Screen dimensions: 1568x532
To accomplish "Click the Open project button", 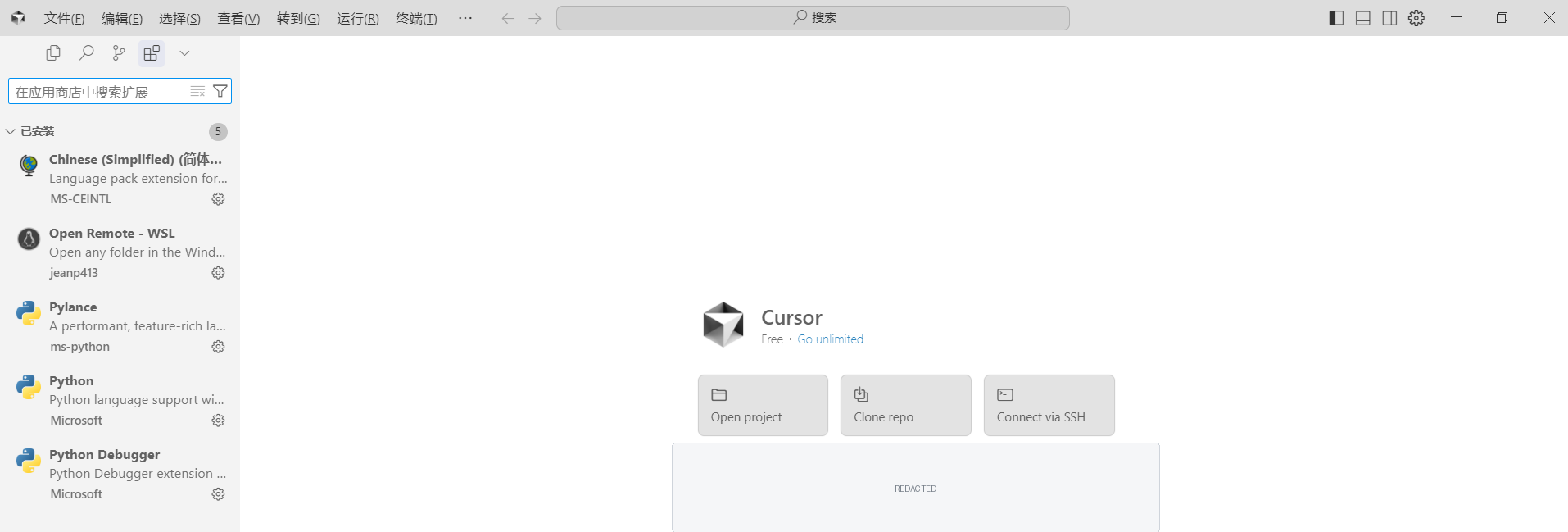I will point(763,405).
